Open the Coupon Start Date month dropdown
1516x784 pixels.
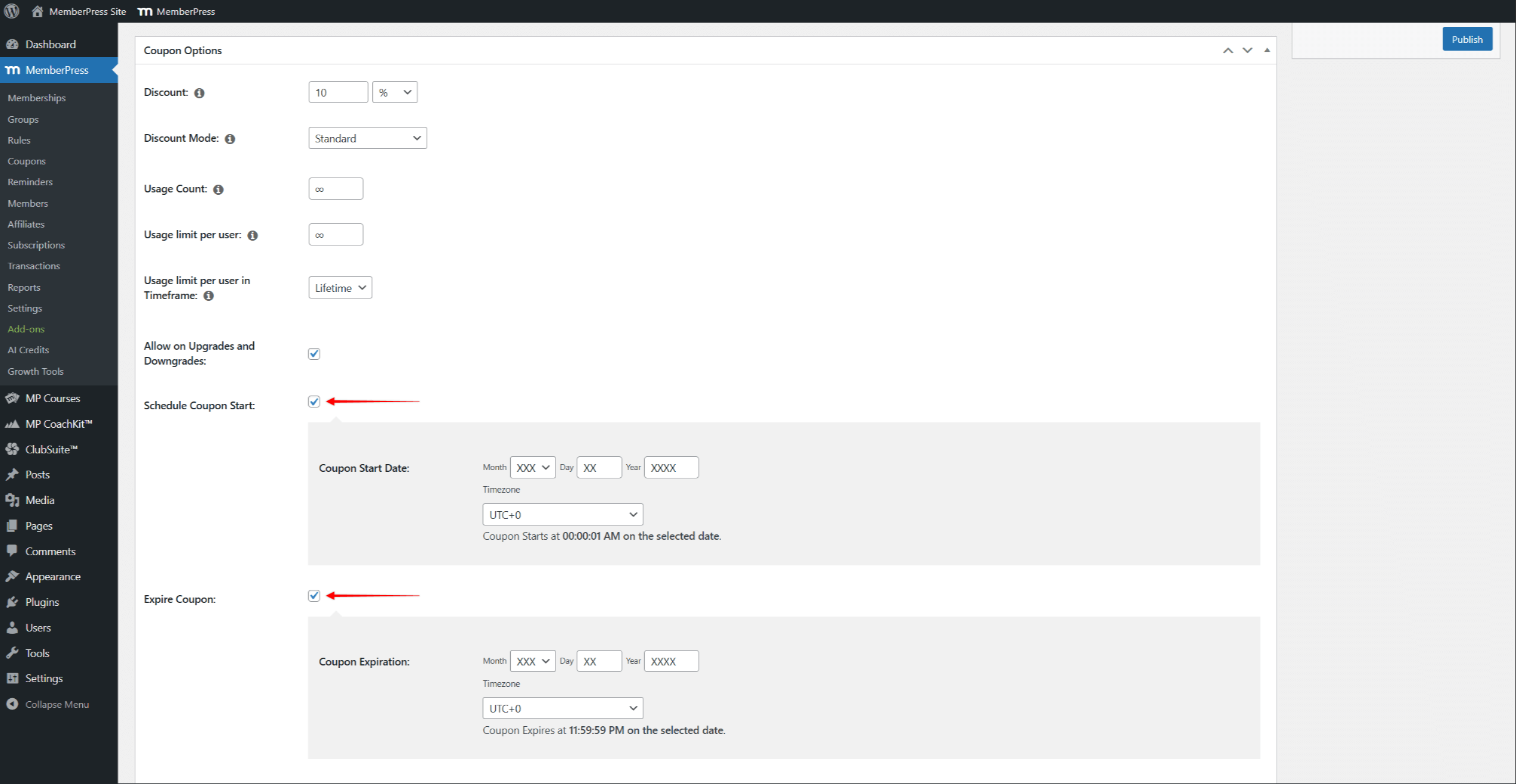(533, 468)
